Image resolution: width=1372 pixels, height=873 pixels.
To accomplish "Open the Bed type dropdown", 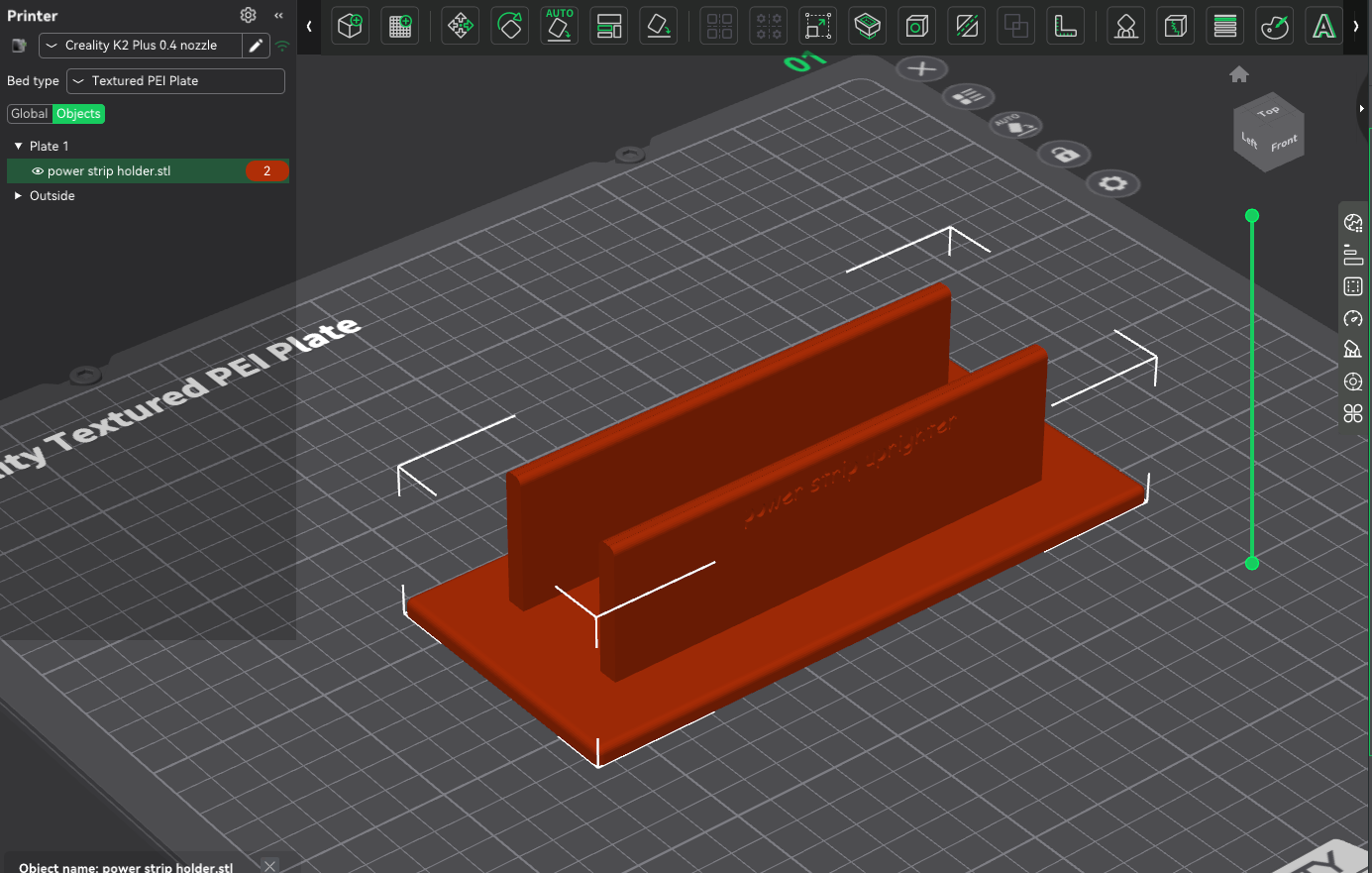I will (x=175, y=81).
